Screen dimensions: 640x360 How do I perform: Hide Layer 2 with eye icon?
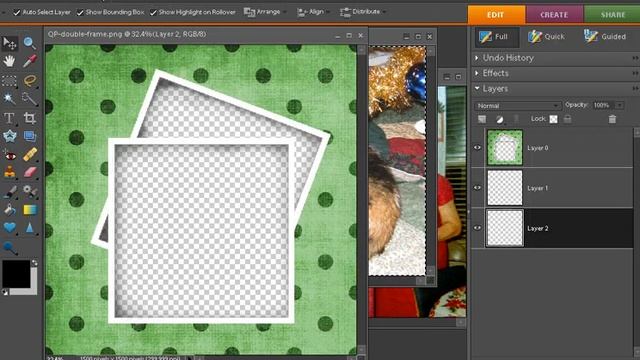pyautogui.click(x=477, y=228)
